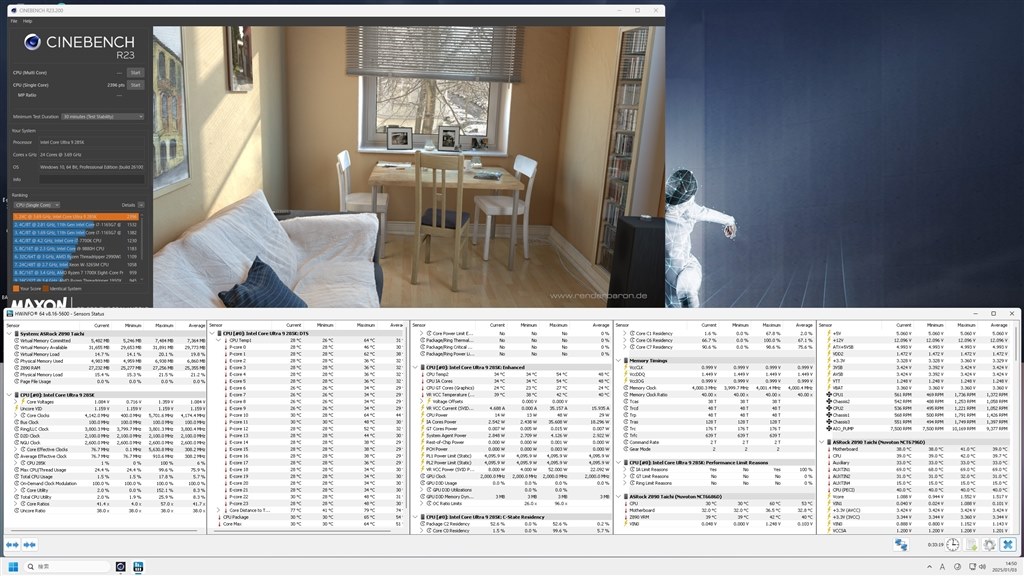Select the AIO_PUMP fan row
The width and height of the screenshot is (1024, 576).
[917, 428]
